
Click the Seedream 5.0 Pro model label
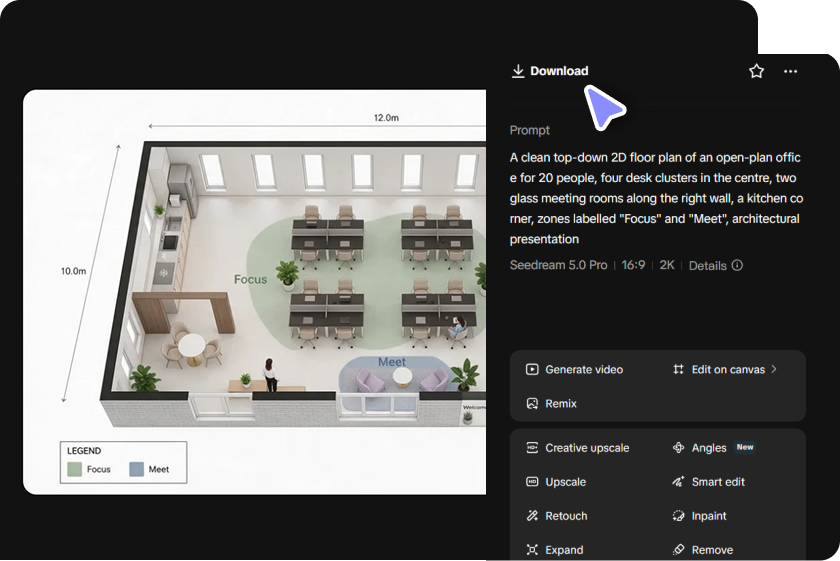click(x=558, y=265)
